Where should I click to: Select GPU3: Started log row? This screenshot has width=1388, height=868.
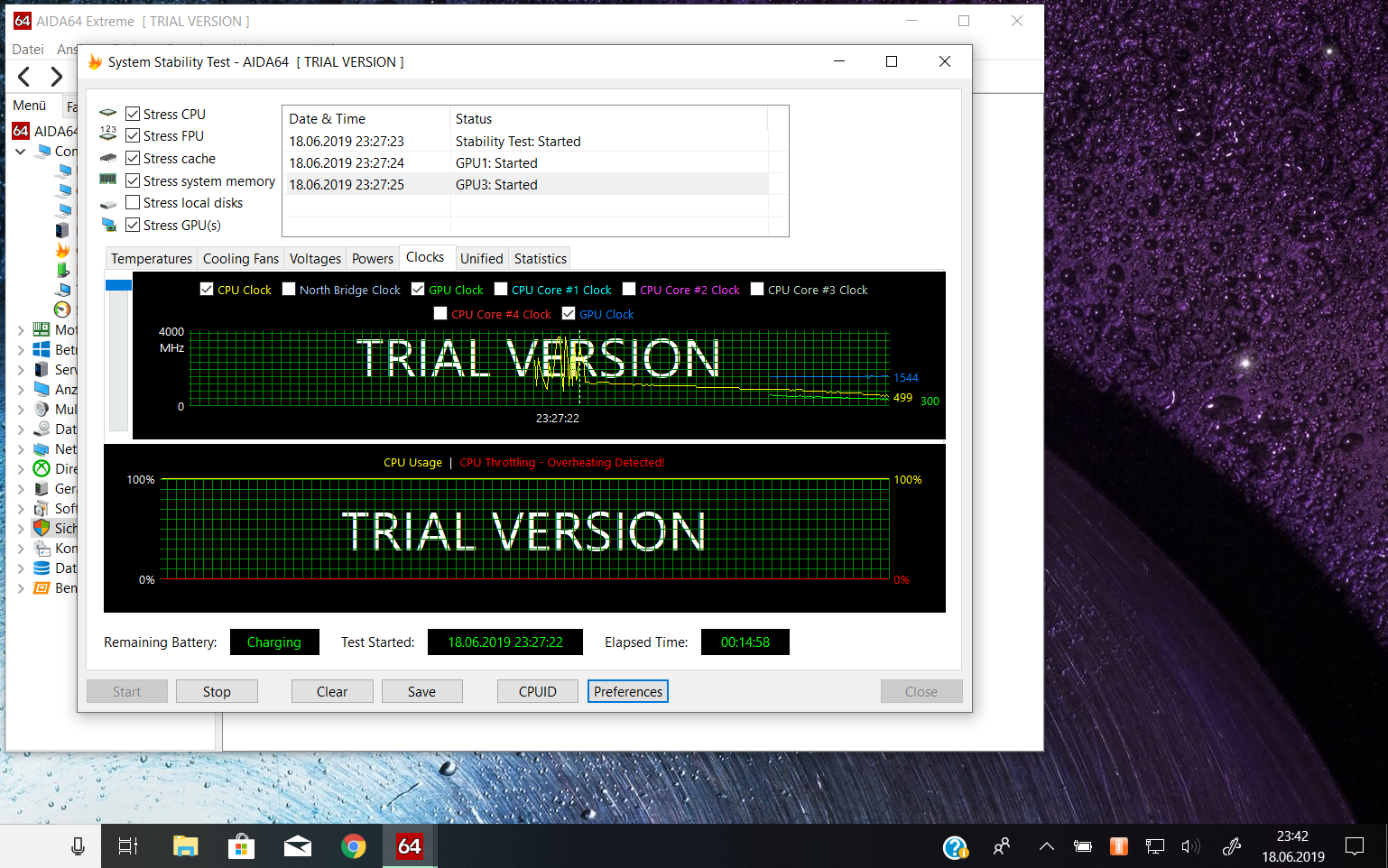click(x=527, y=184)
